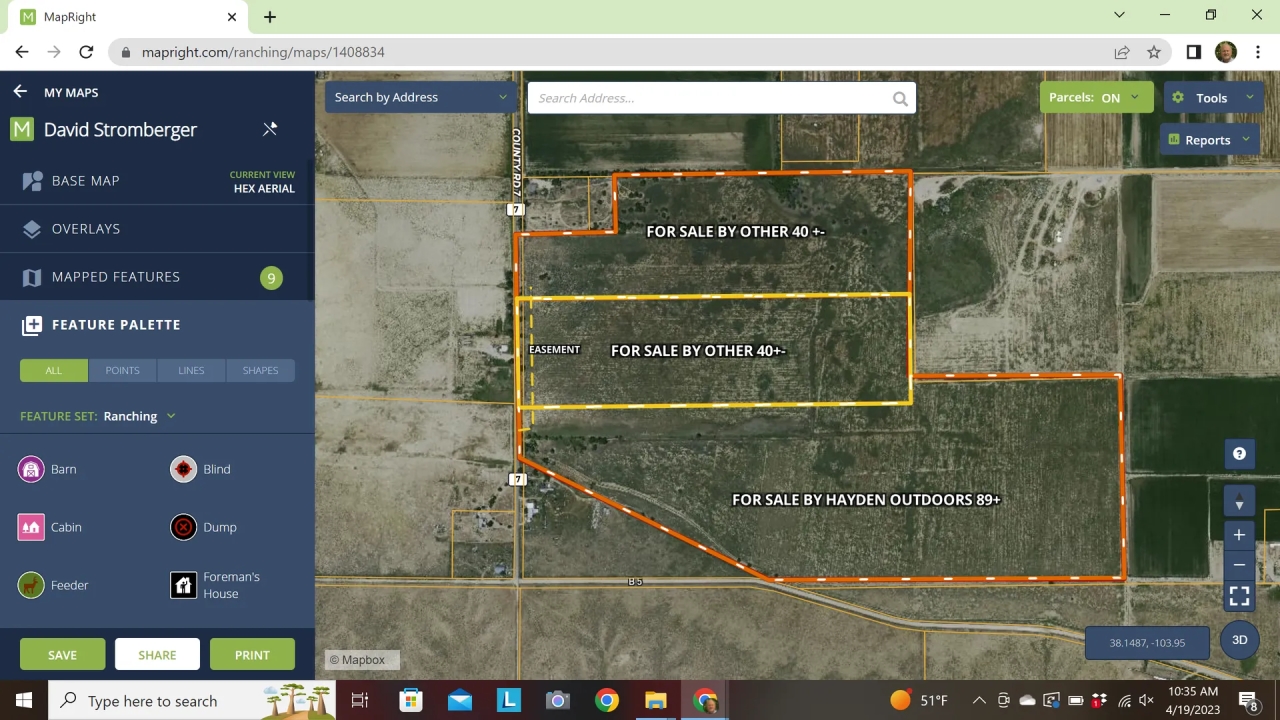Open Microsoft Store from taskbar
This screenshot has width=1280, height=720.
pos(411,701)
